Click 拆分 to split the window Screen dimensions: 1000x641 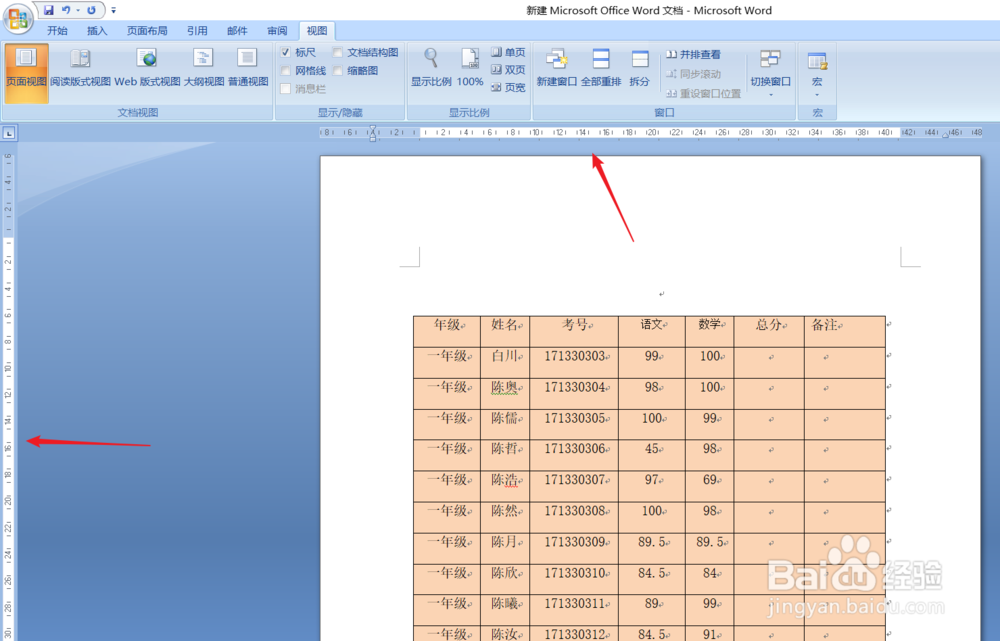pyautogui.click(x=639, y=68)
